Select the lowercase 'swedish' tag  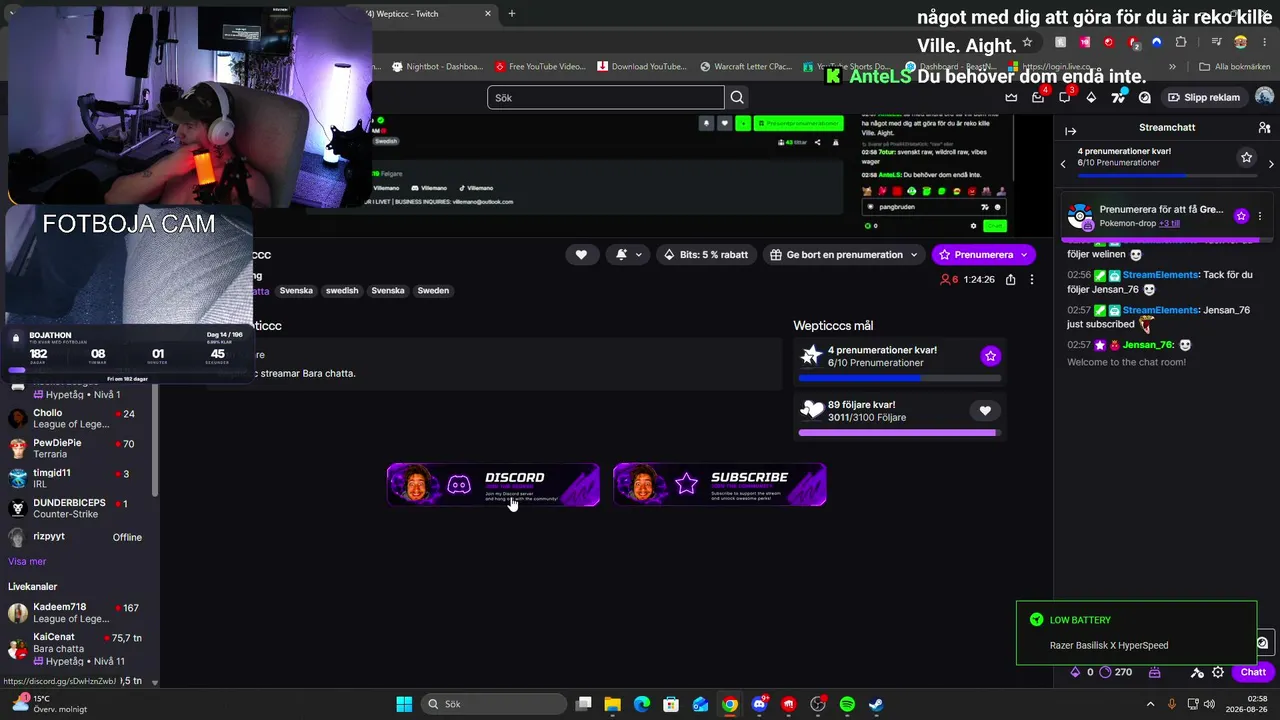coord(342,291)
